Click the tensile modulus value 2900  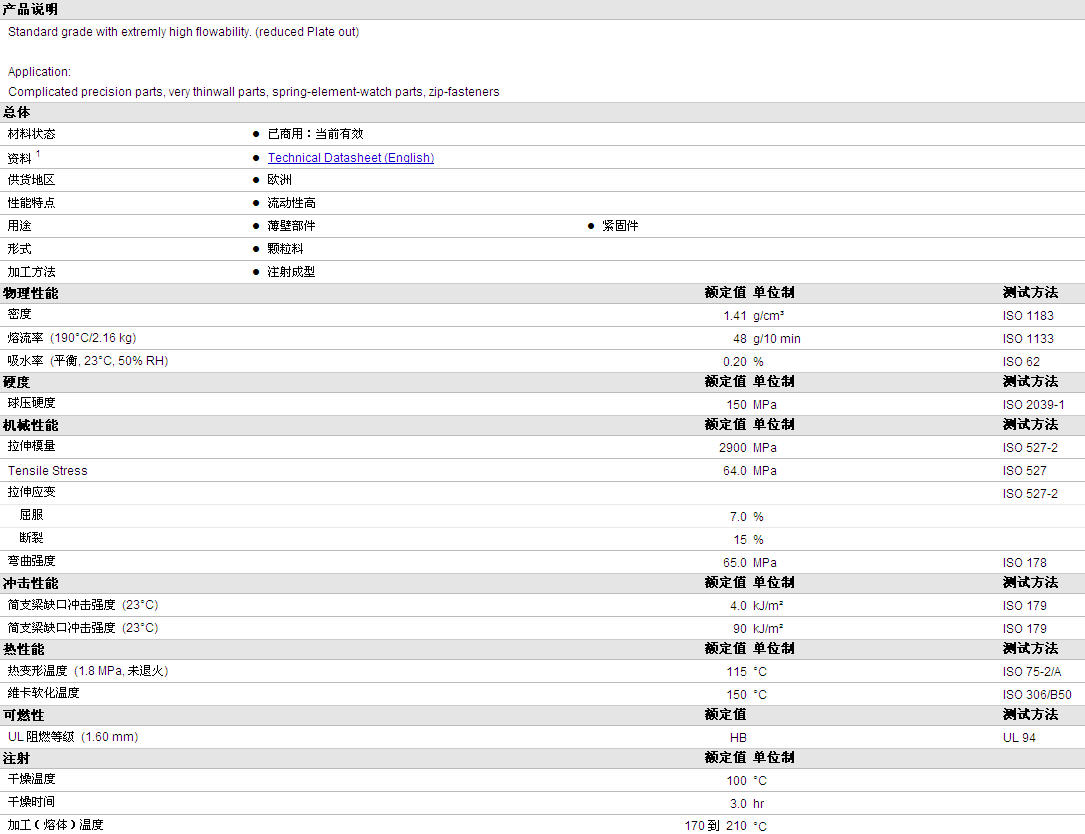[x=733, y=448]
